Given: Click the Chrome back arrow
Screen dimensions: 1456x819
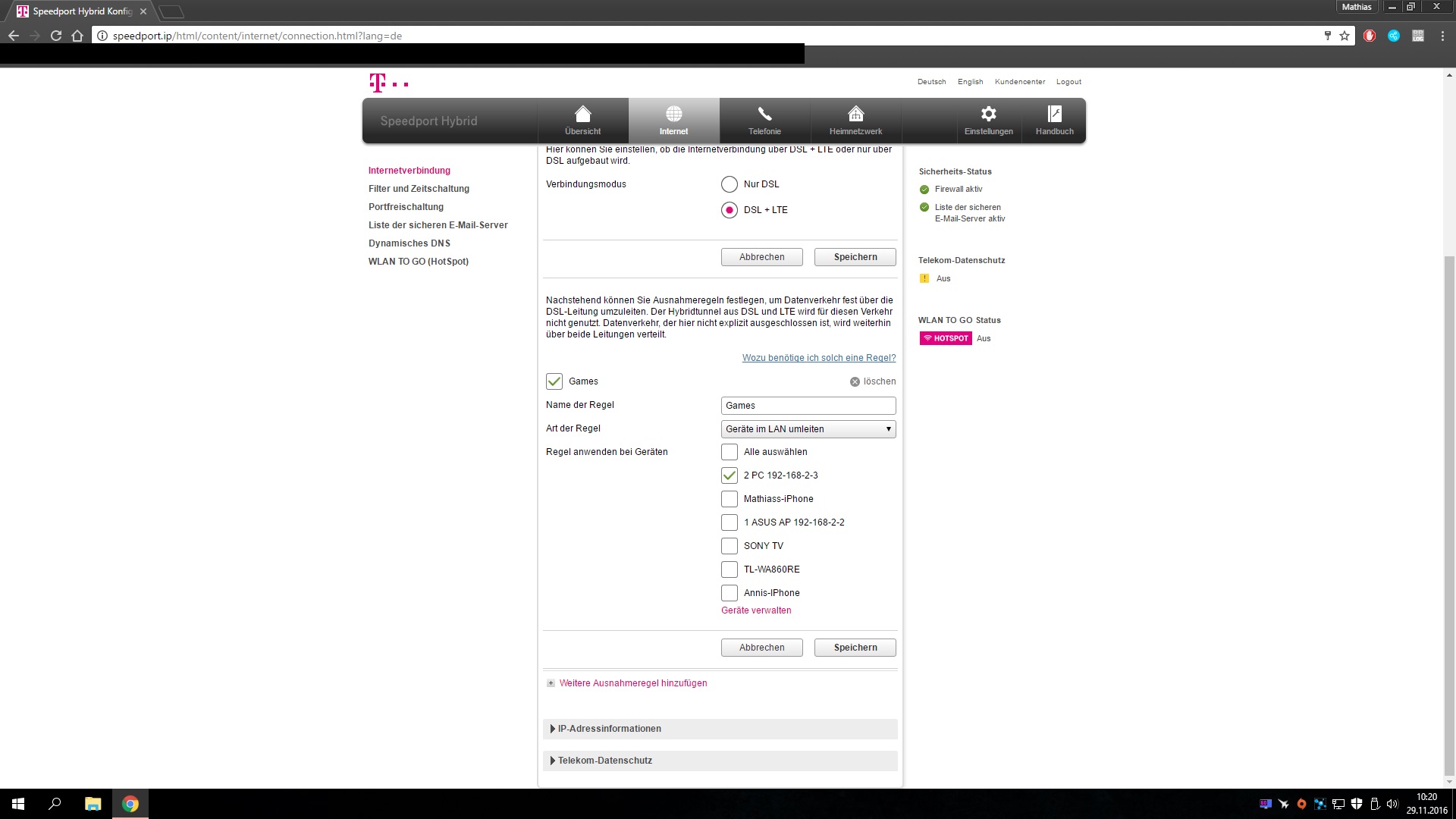Looking at the screenshot, I should point(14,36).
